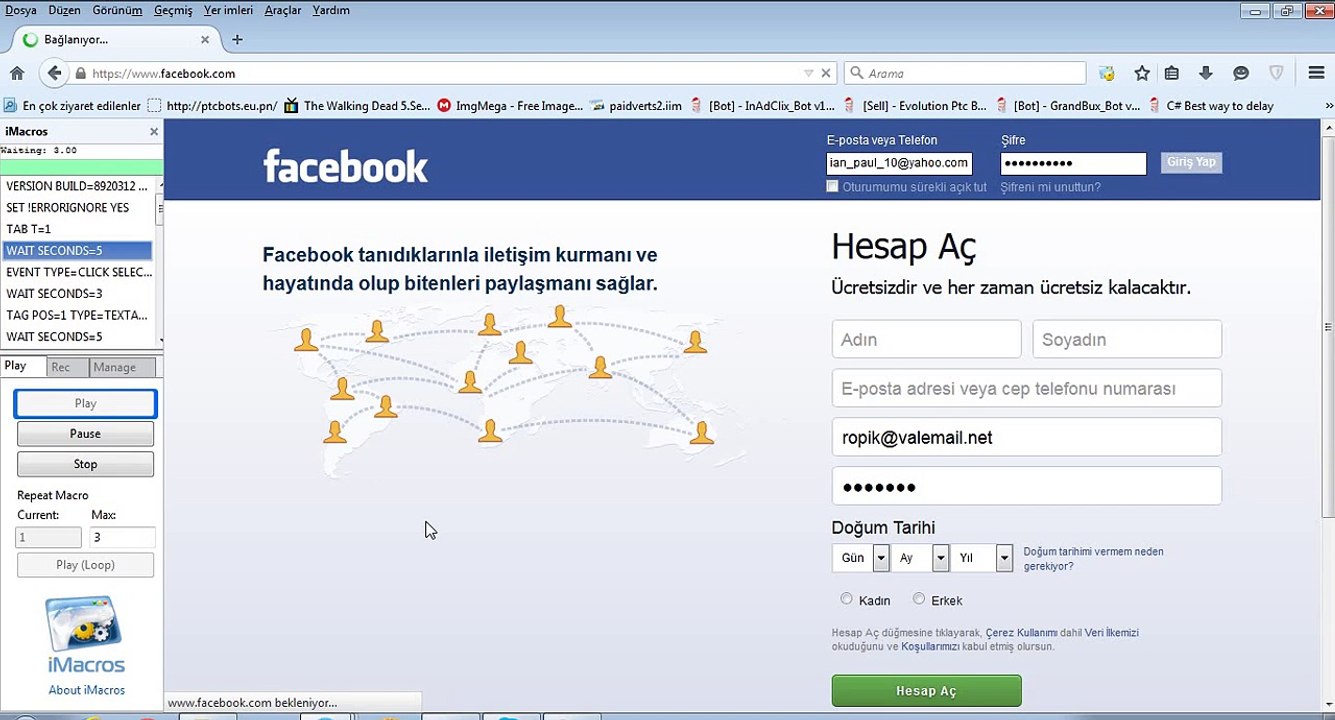Bookmark this page with the star icon
The image size is (1335, 720).
click(1142, 73)
